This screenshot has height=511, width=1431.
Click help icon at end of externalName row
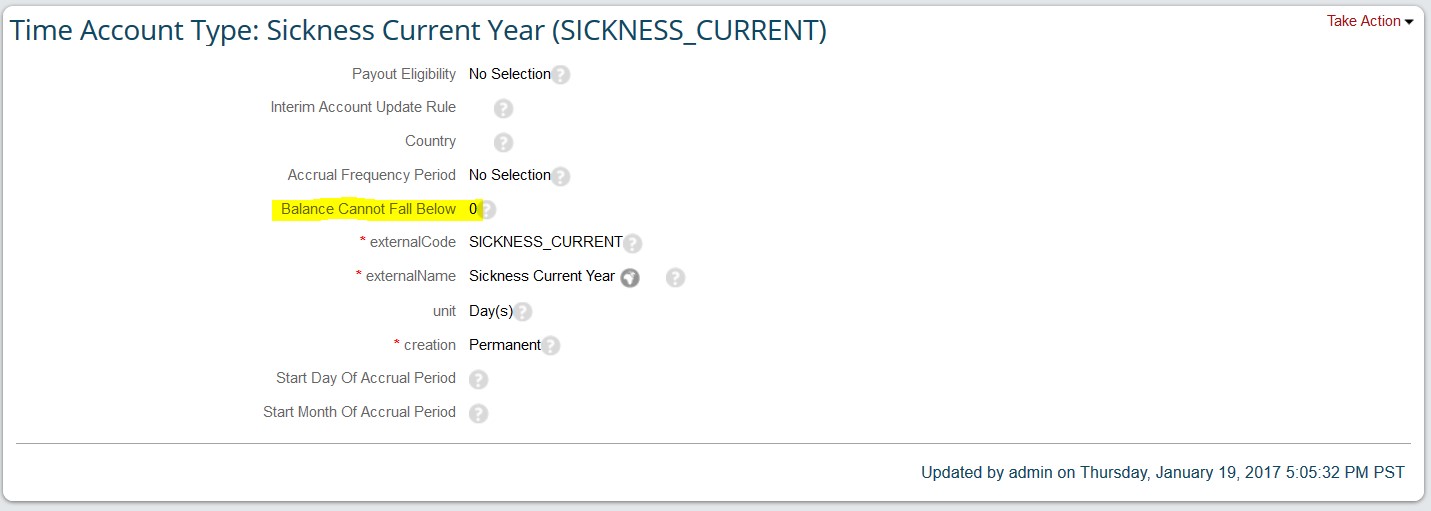point(675,278)
